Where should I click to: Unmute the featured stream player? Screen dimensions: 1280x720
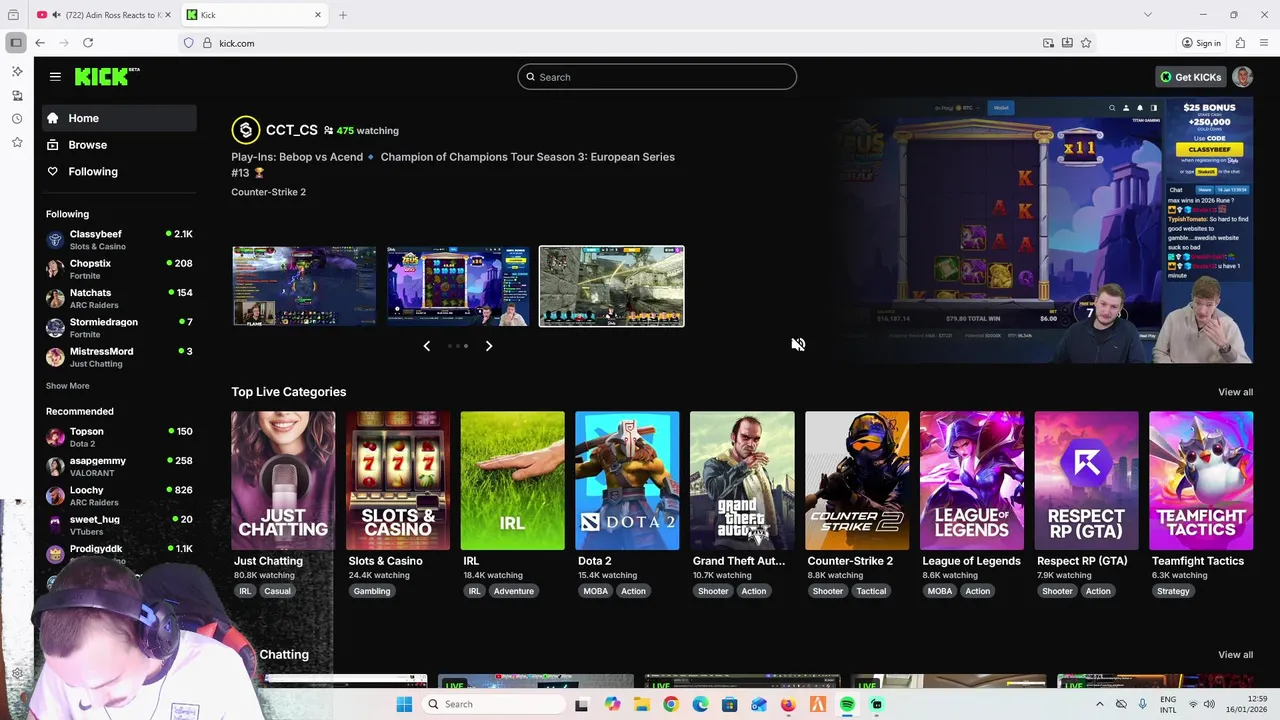tap(798, 344)
